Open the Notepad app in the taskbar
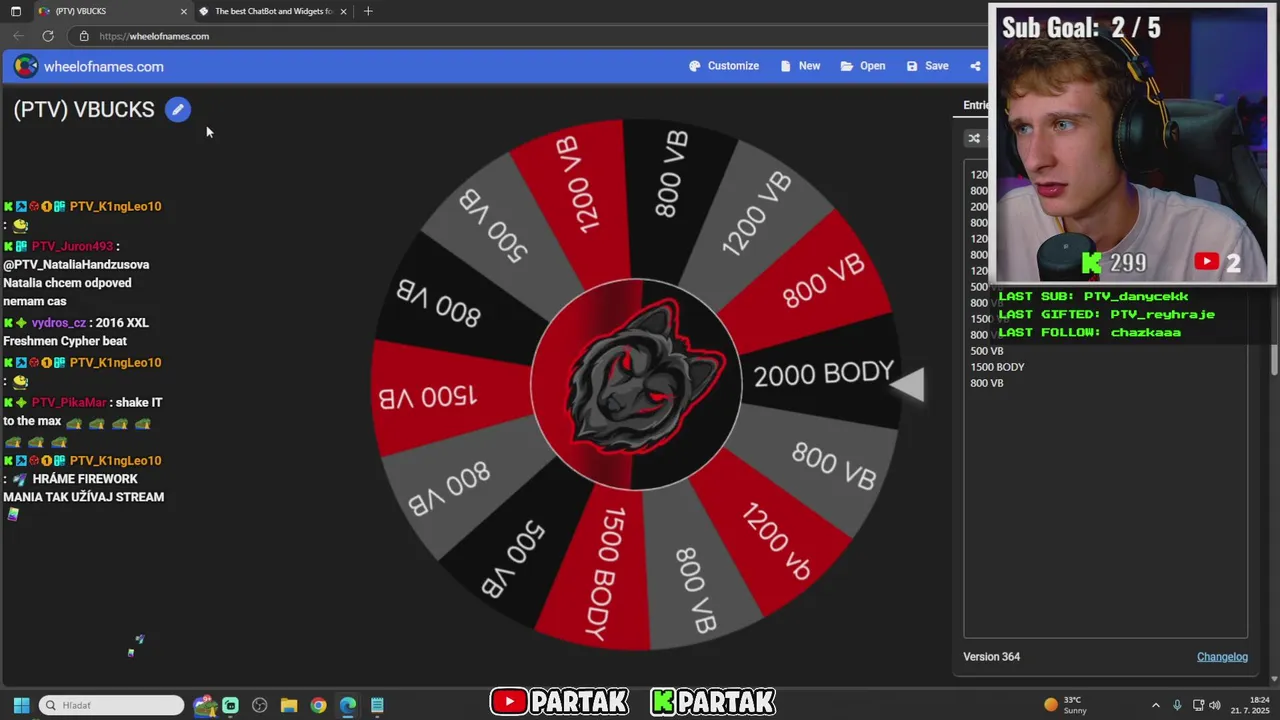The image size is (1280, 720). tap(377, 705)
